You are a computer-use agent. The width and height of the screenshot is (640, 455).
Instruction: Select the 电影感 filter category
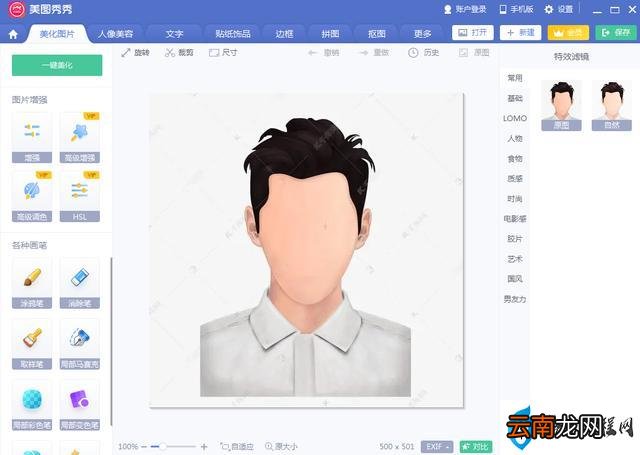(515, 219)
